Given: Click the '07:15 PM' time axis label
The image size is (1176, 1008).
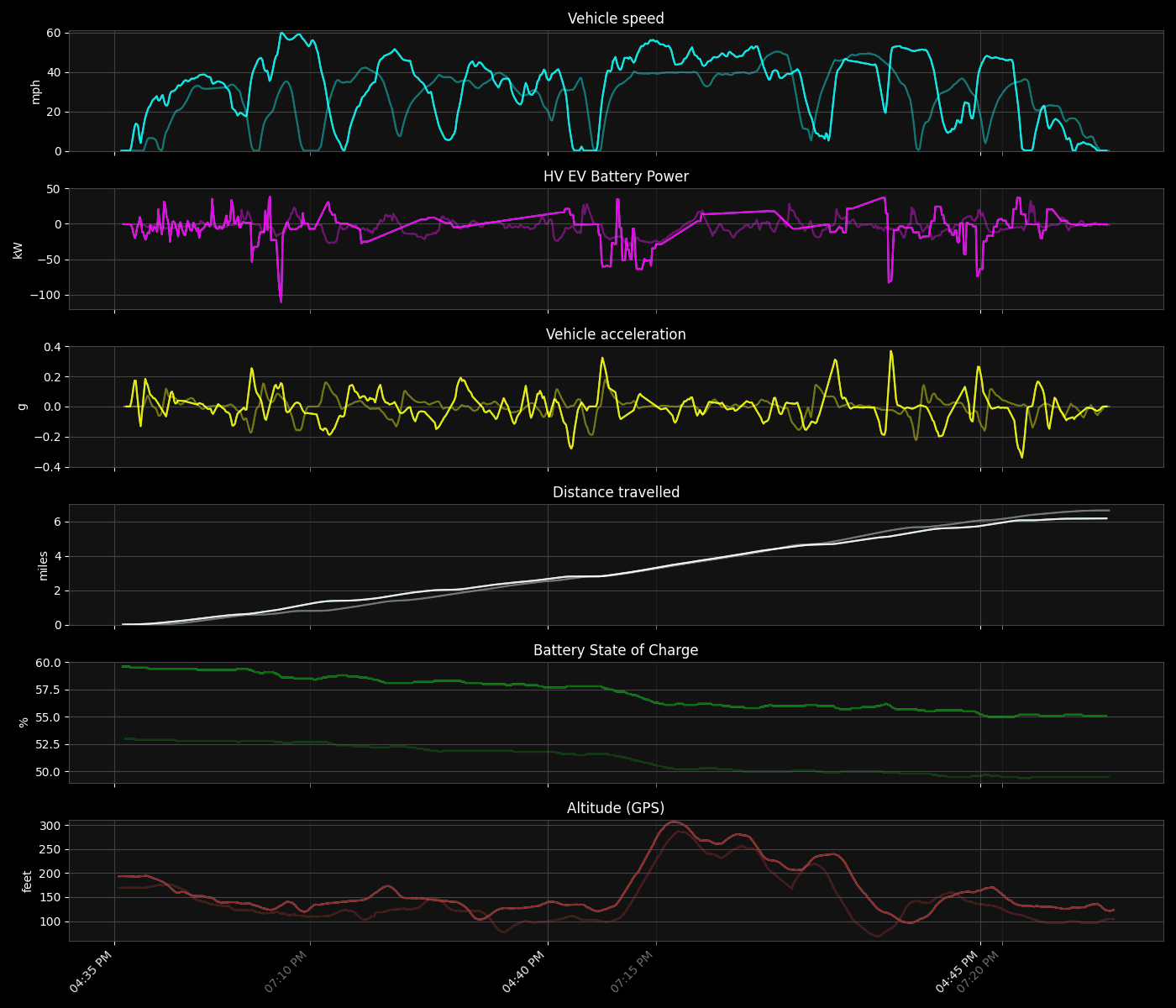Looking at the screenshot, I should (x=633, y=972).
